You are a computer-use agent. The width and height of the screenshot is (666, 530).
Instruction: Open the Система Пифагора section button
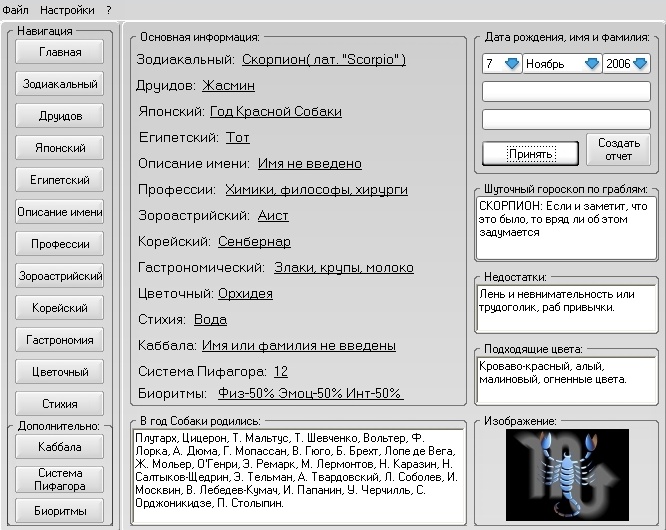[59, 479]
